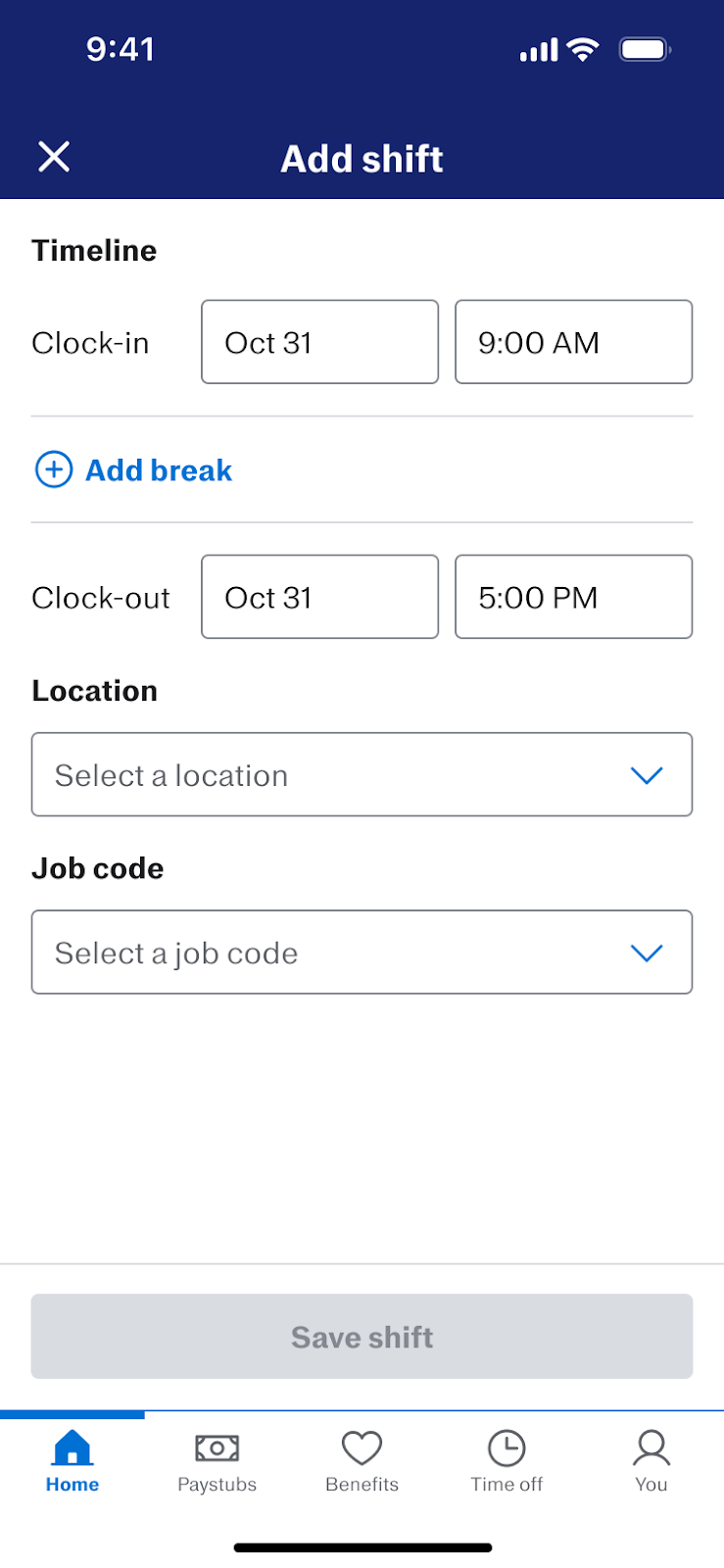Open the You profile person icon
Viewport: 724px width, 1568px height.
click(x=652, y=1447)
